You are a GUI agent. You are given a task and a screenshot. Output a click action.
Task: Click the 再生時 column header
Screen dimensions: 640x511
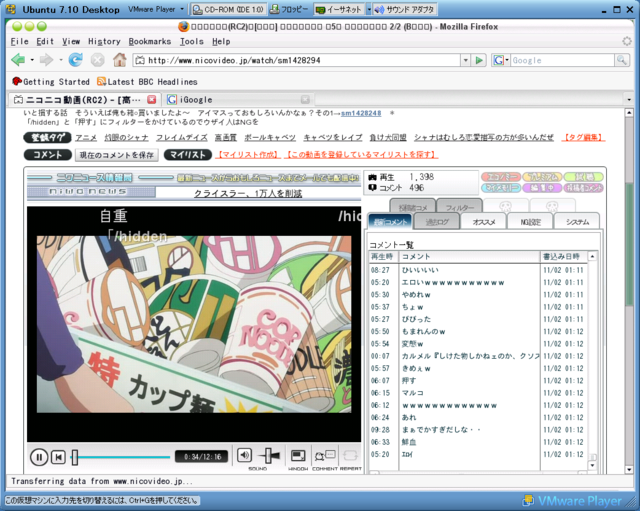(383, 256)
